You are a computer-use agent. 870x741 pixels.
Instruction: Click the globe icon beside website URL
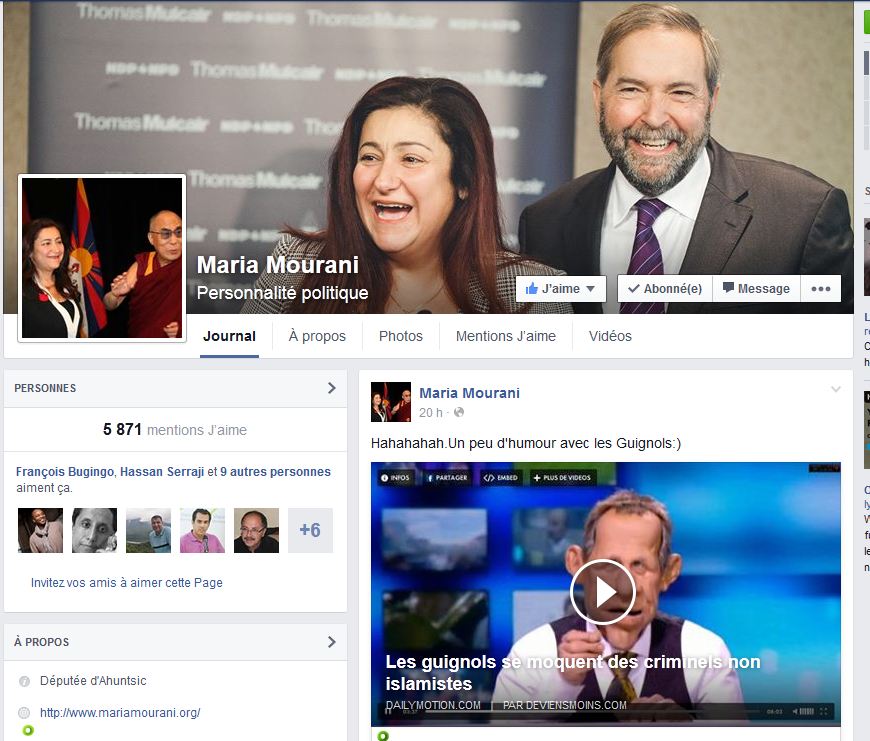coord(24,713)
